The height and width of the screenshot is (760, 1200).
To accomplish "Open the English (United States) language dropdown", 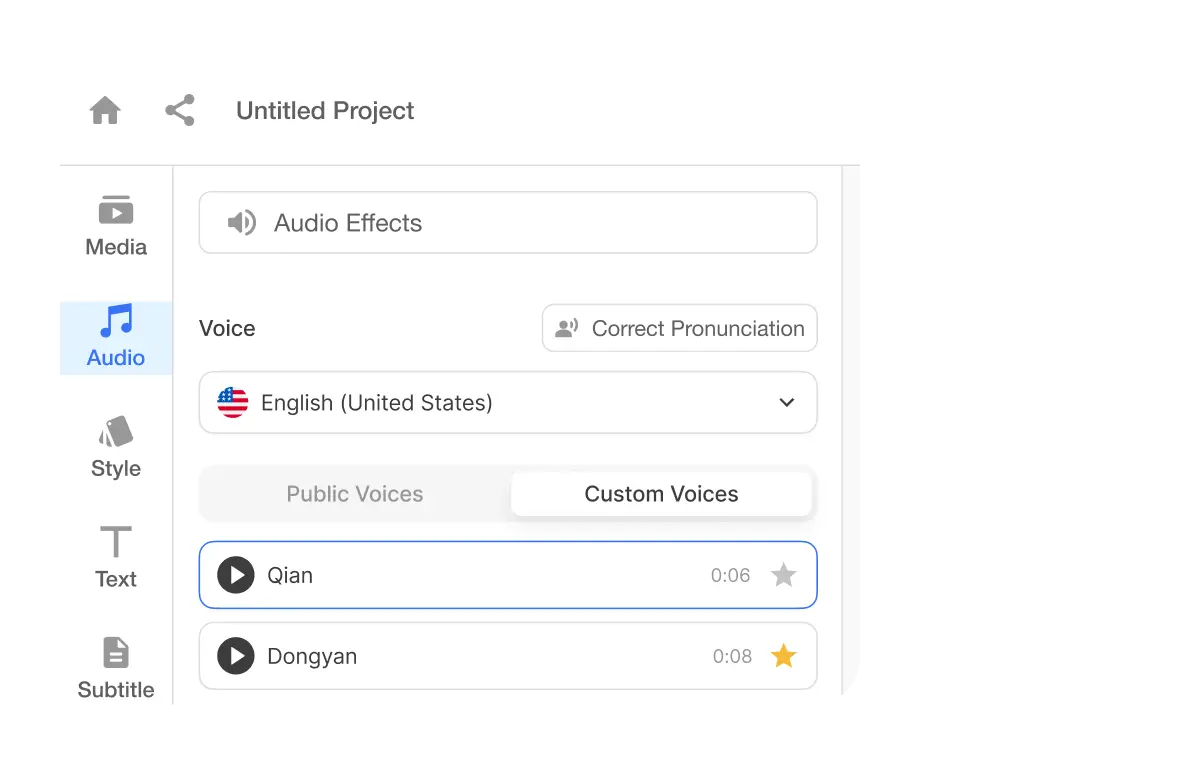I will point(508,402).
